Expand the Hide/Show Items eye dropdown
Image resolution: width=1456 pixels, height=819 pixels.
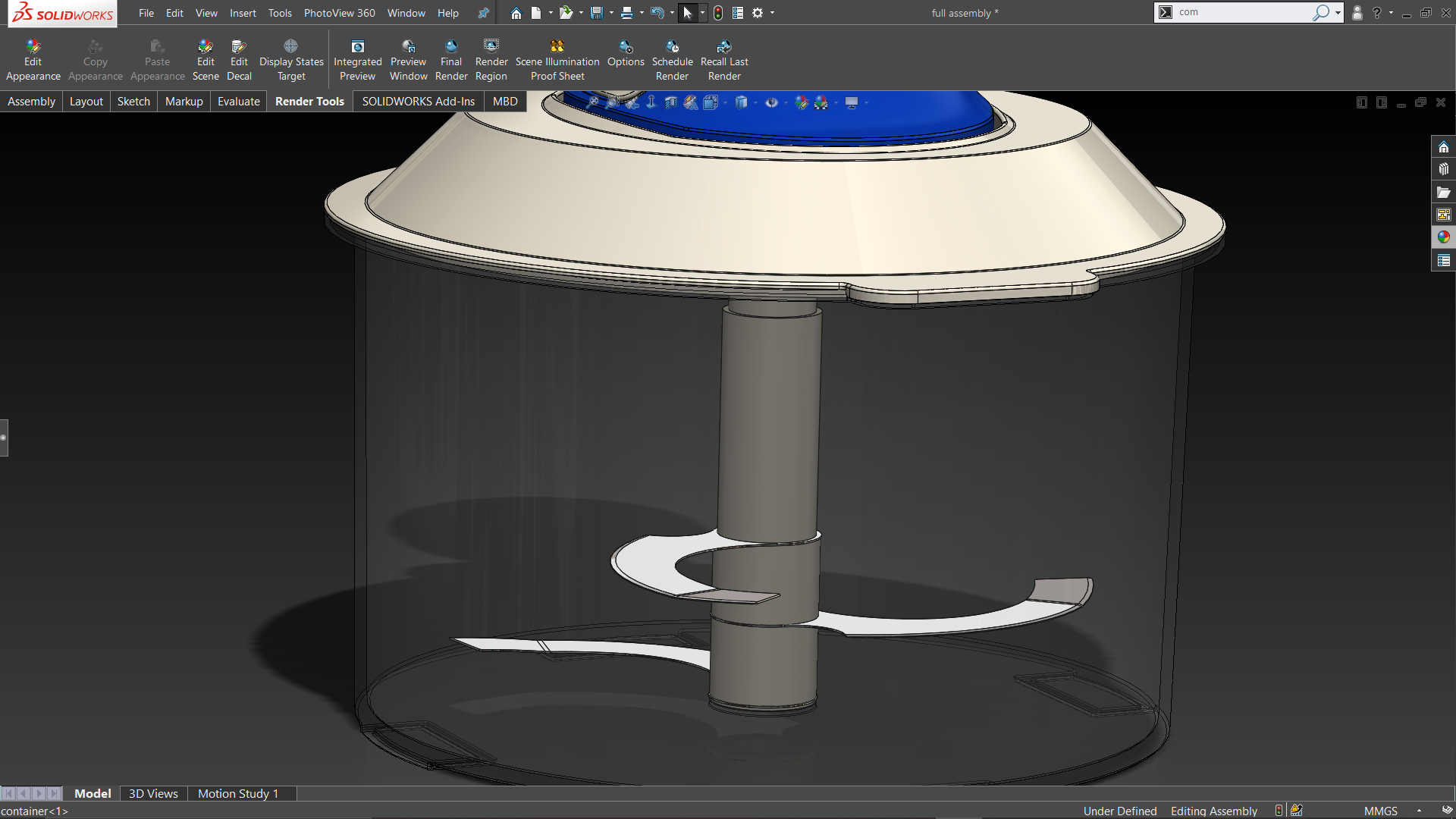[786, 102]
